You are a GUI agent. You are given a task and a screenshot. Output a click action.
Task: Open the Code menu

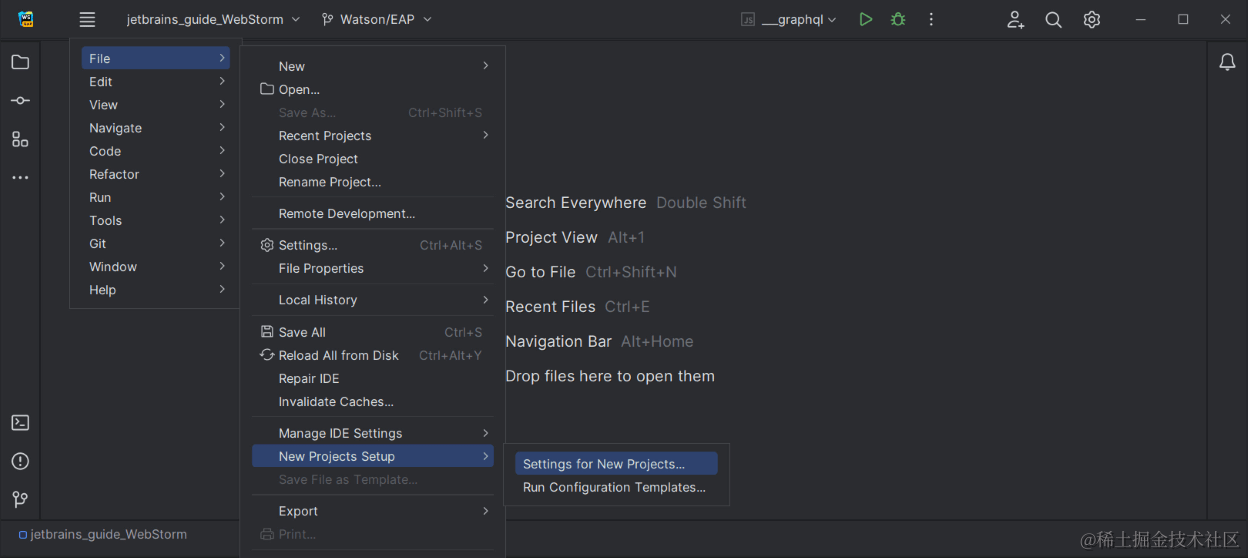coord(155,151)
